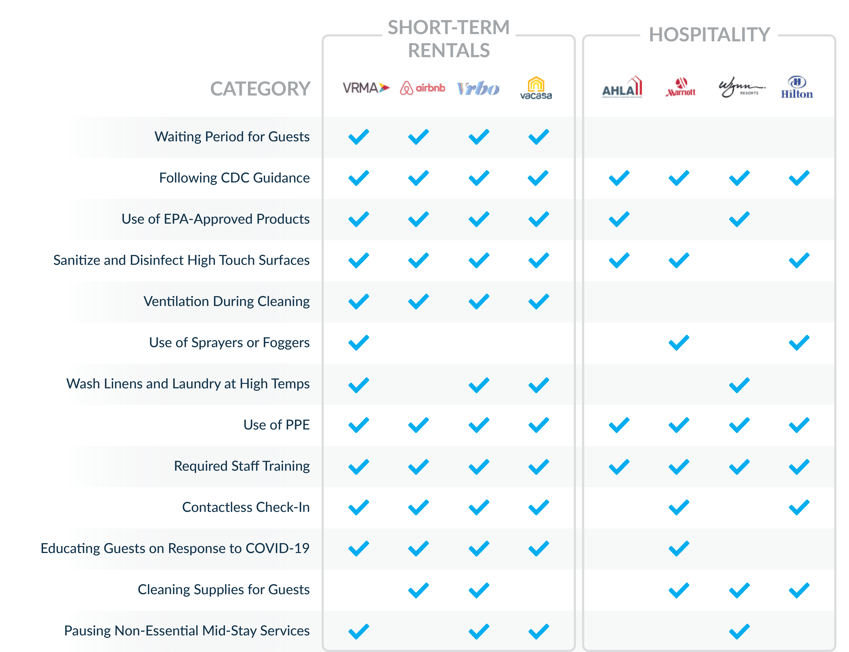Click Wynn checkmark for Wash Linens at High Temps

(739, 385)
